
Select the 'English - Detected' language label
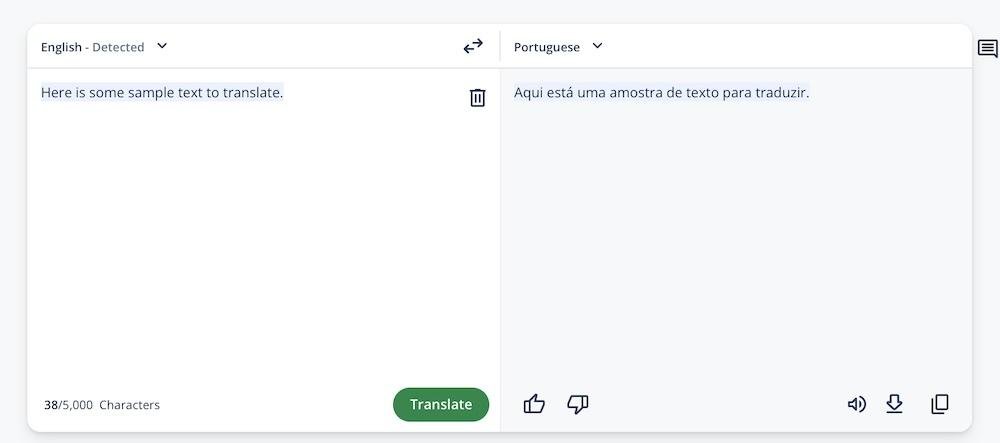click(92, 47)
